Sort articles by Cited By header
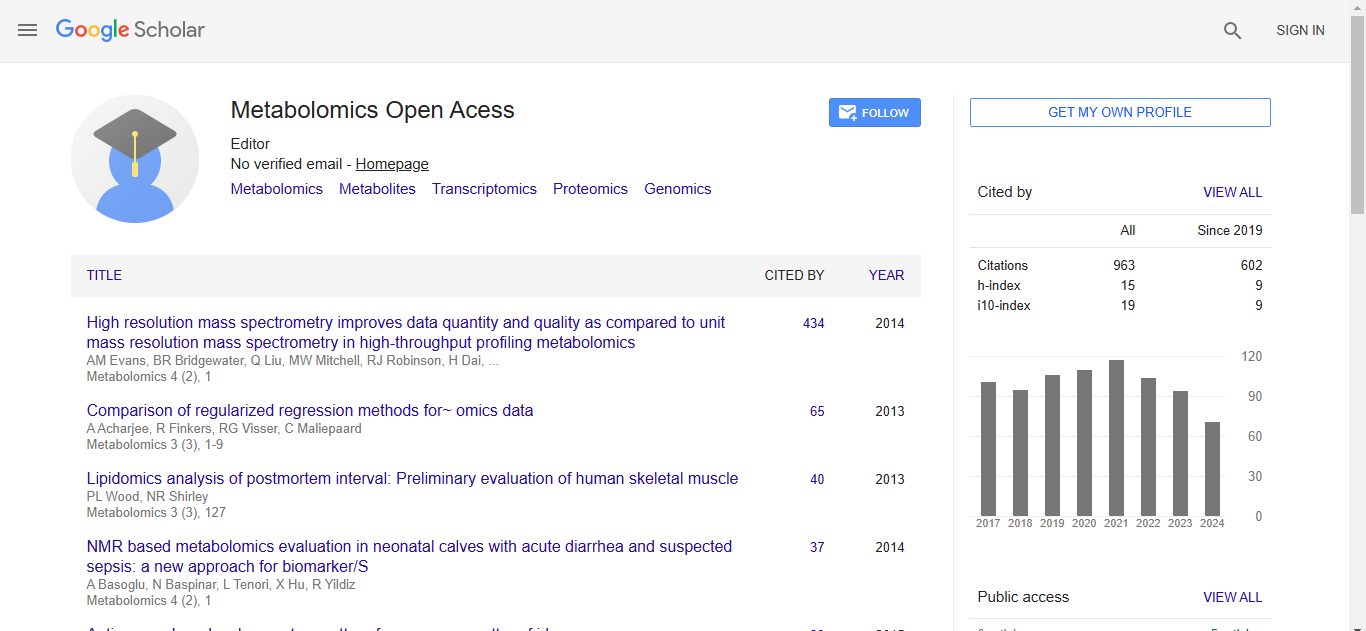 [794, 275]
